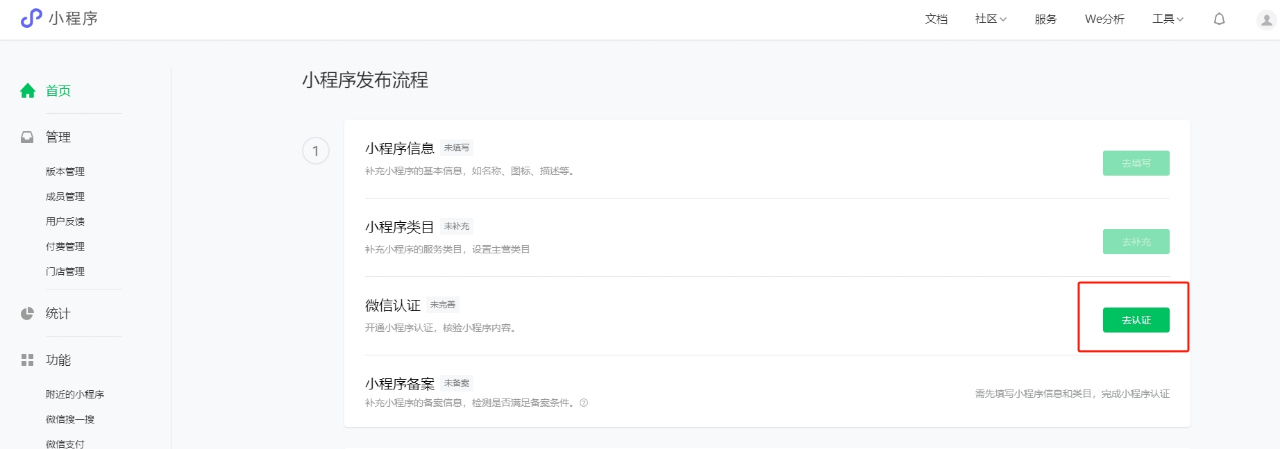The image size is (1280, 449).
Task: Click the 首页 home icon
Action: pyautogui.click(x=28, y=90)
